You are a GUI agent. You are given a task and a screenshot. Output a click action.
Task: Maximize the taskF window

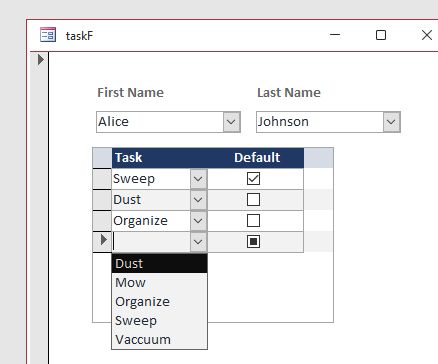381,35
